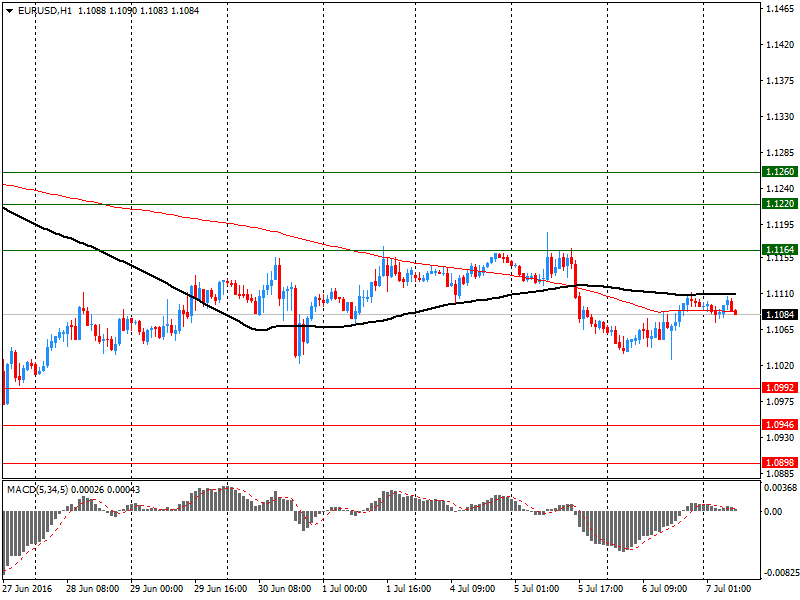This screenshot has height=600, width=800.
Task: Select the 6 Jul 09:00 time label
Action: coord(665,589)
